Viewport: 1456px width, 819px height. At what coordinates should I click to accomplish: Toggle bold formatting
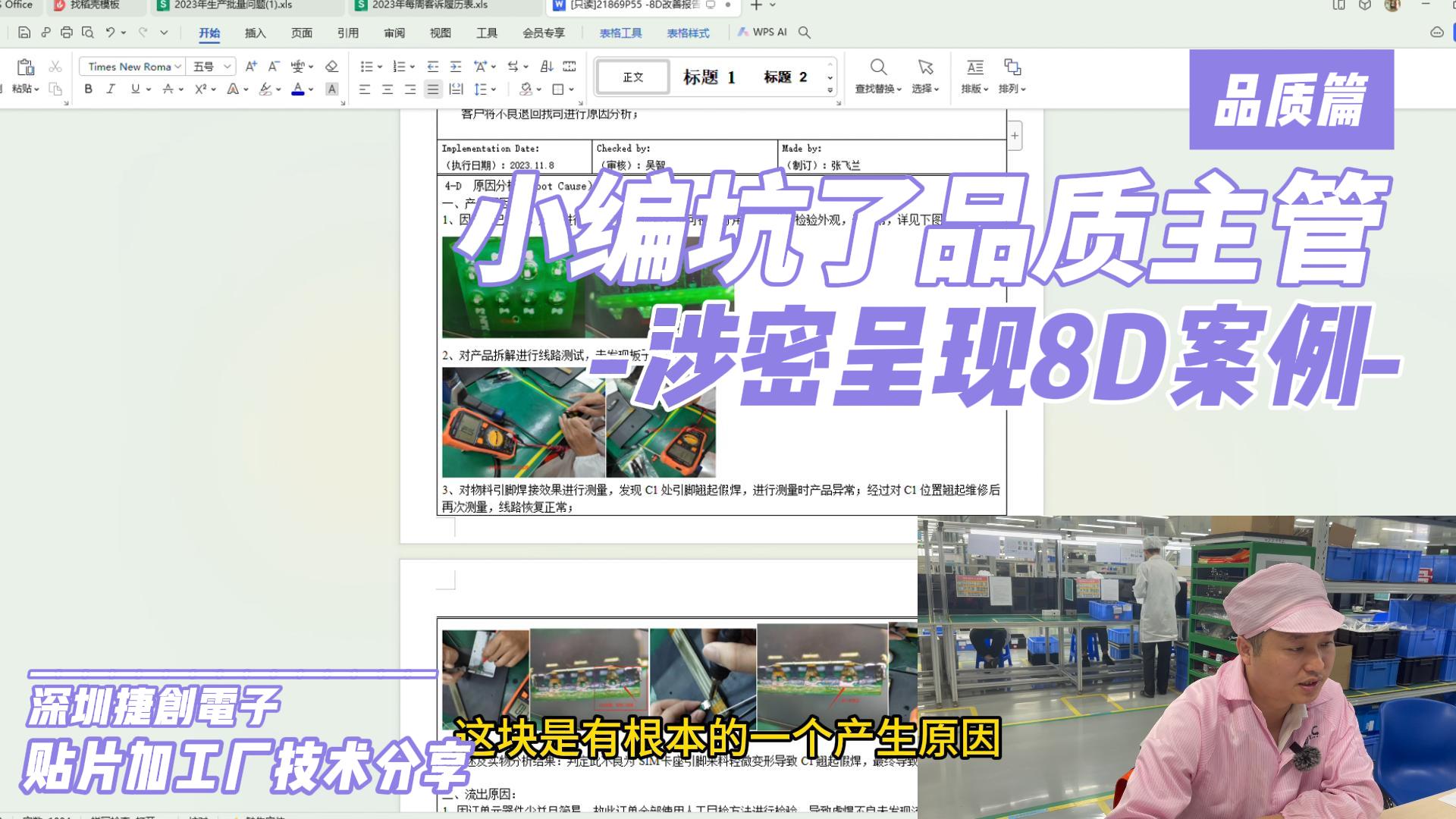point(89,89)
